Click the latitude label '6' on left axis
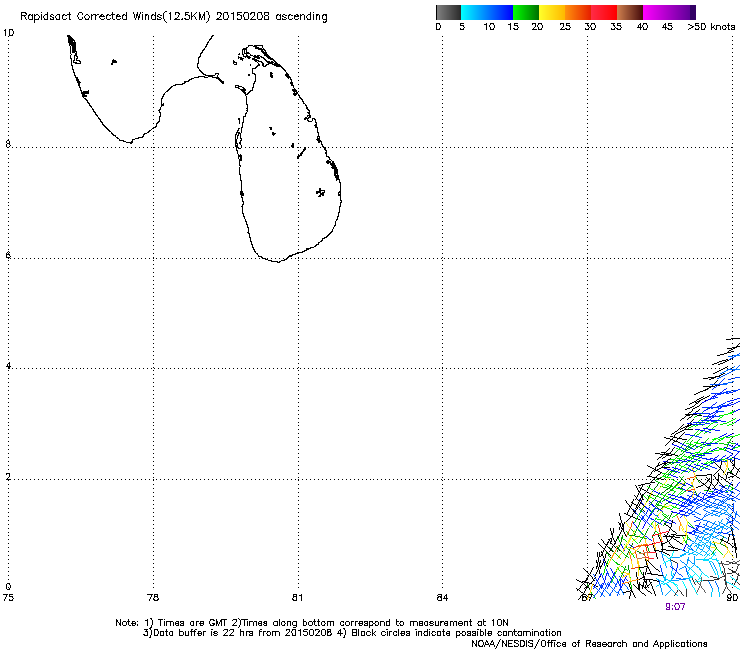The height and width of the screenshot is (650, 740). point(8,255)
